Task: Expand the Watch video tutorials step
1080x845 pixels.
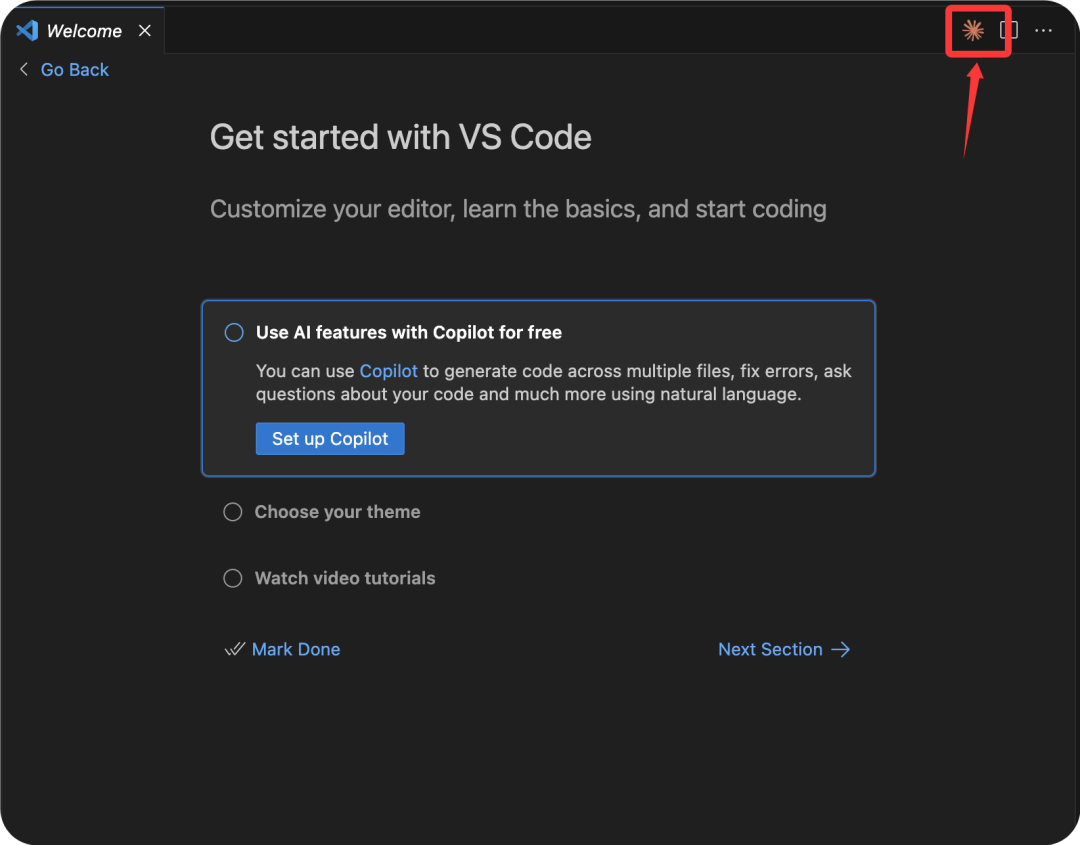Action: 345,578
